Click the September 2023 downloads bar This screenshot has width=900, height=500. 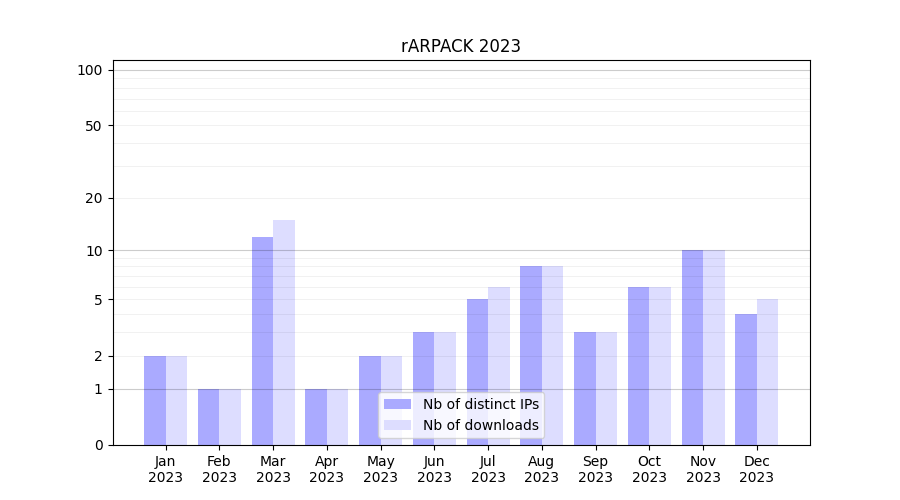[606, 388]
